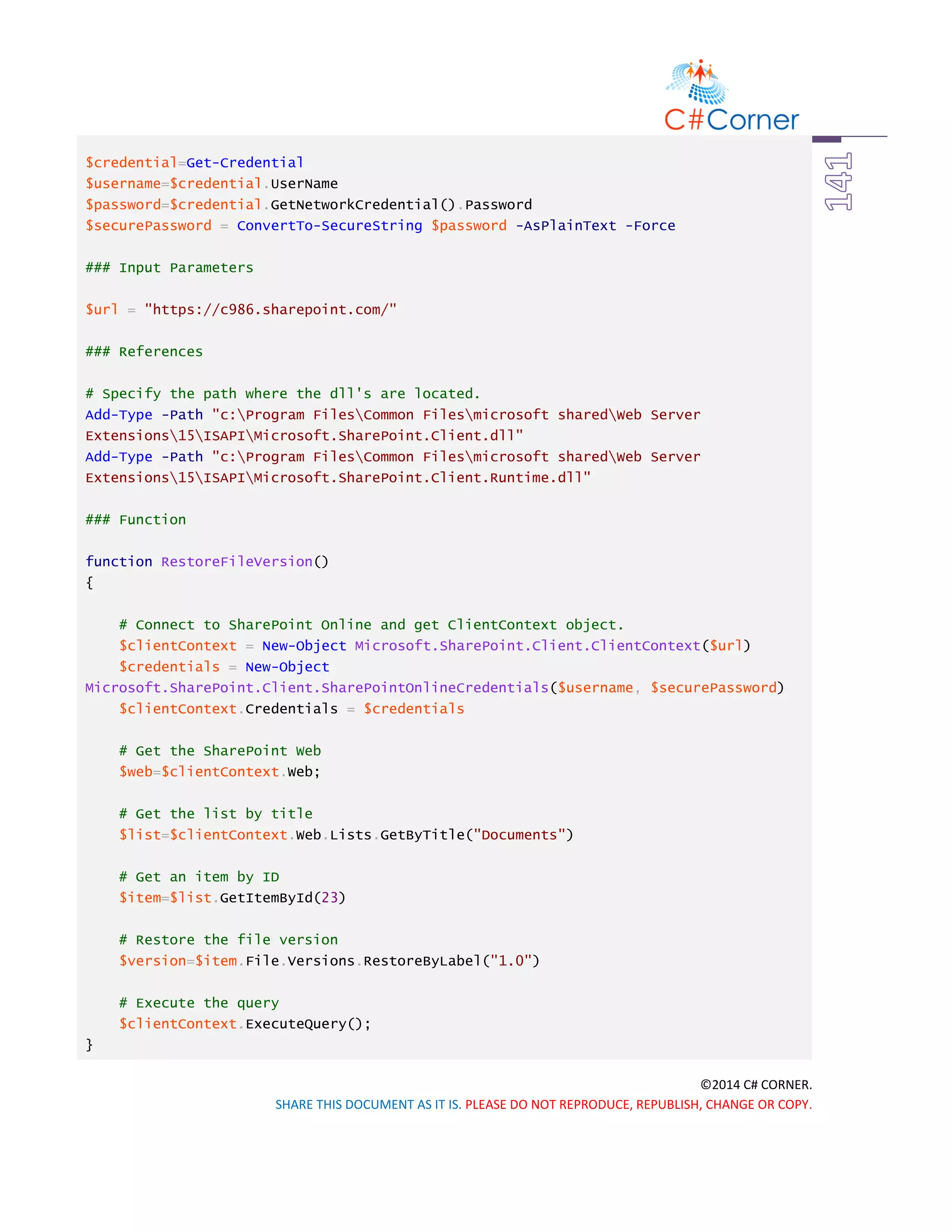952x1232 pixels.
Task: Click the $password=$credential.GetNetworkCredential().Password line
Action: click(x=309, y=205)
